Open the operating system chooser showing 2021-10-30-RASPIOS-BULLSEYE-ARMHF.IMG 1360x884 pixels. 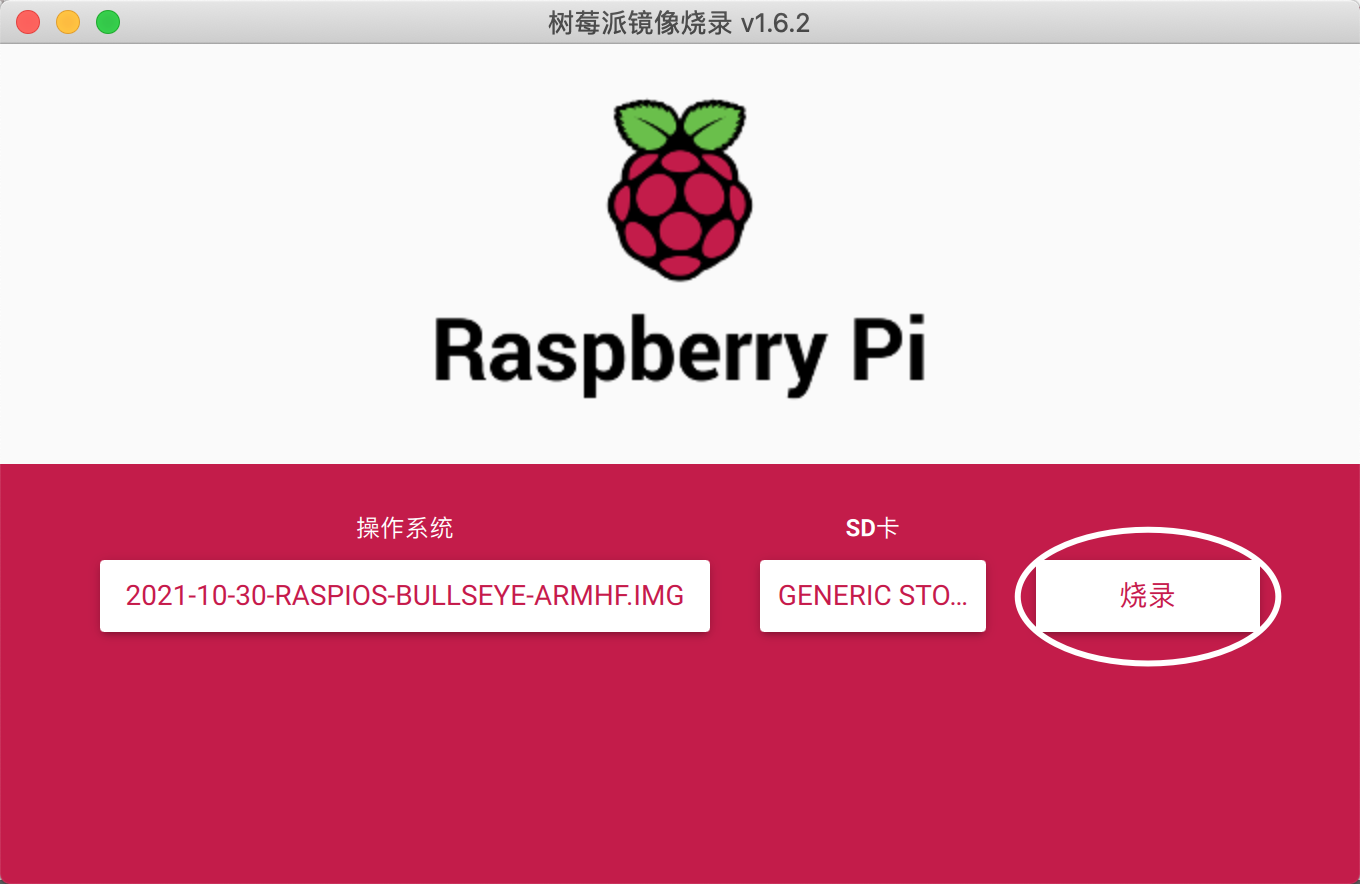pos(405,596)
